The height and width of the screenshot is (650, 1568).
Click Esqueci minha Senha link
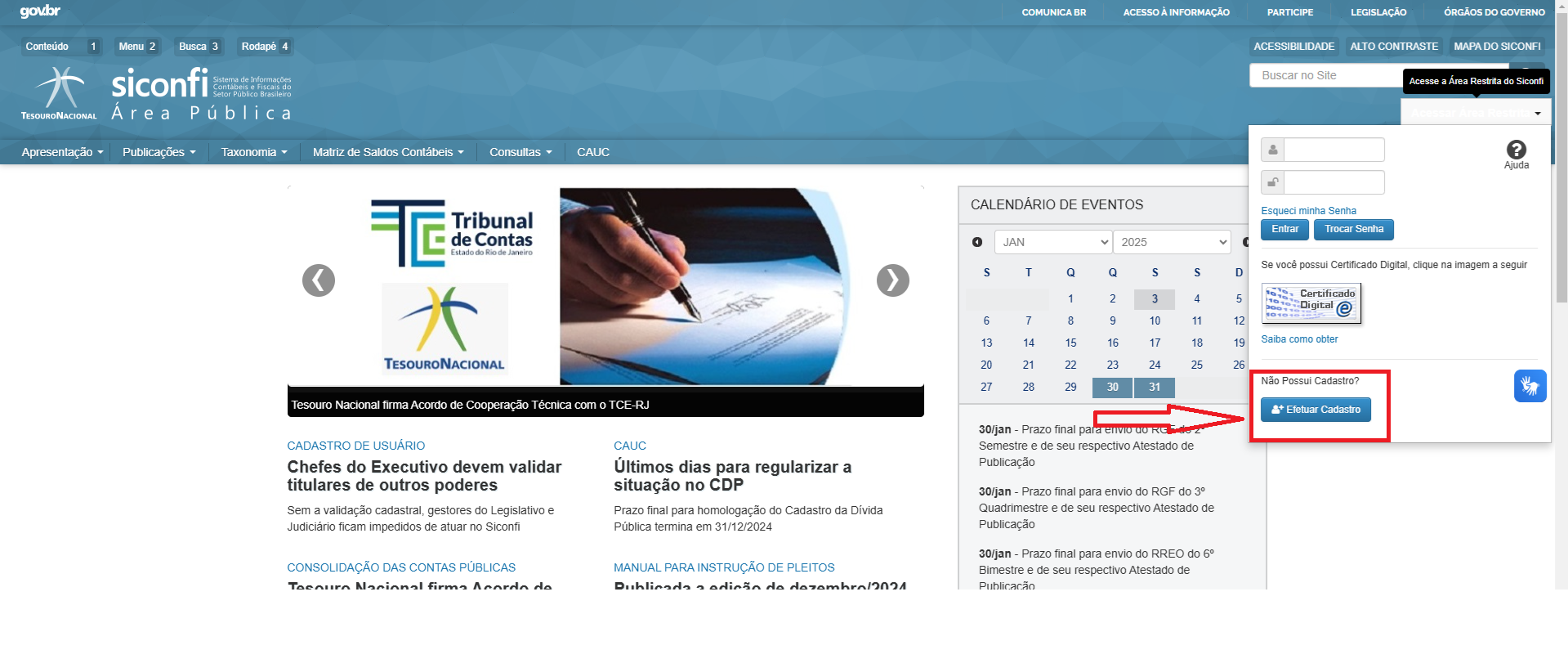point(1308,211)
